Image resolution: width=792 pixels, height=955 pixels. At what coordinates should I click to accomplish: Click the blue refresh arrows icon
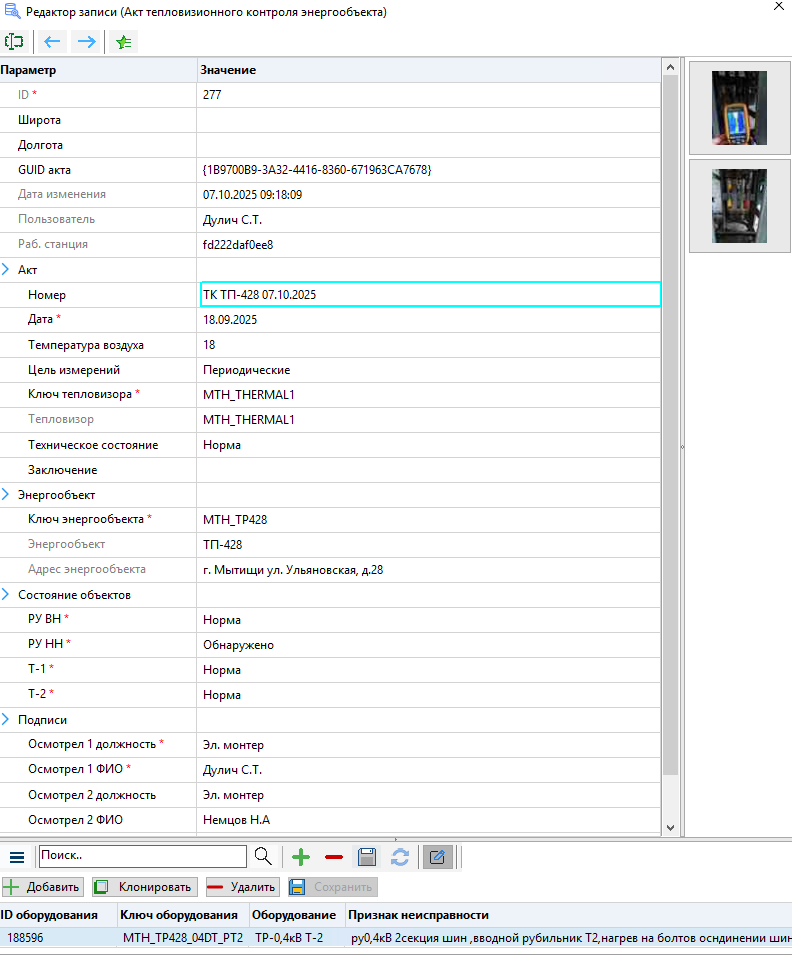click(400, 857)
